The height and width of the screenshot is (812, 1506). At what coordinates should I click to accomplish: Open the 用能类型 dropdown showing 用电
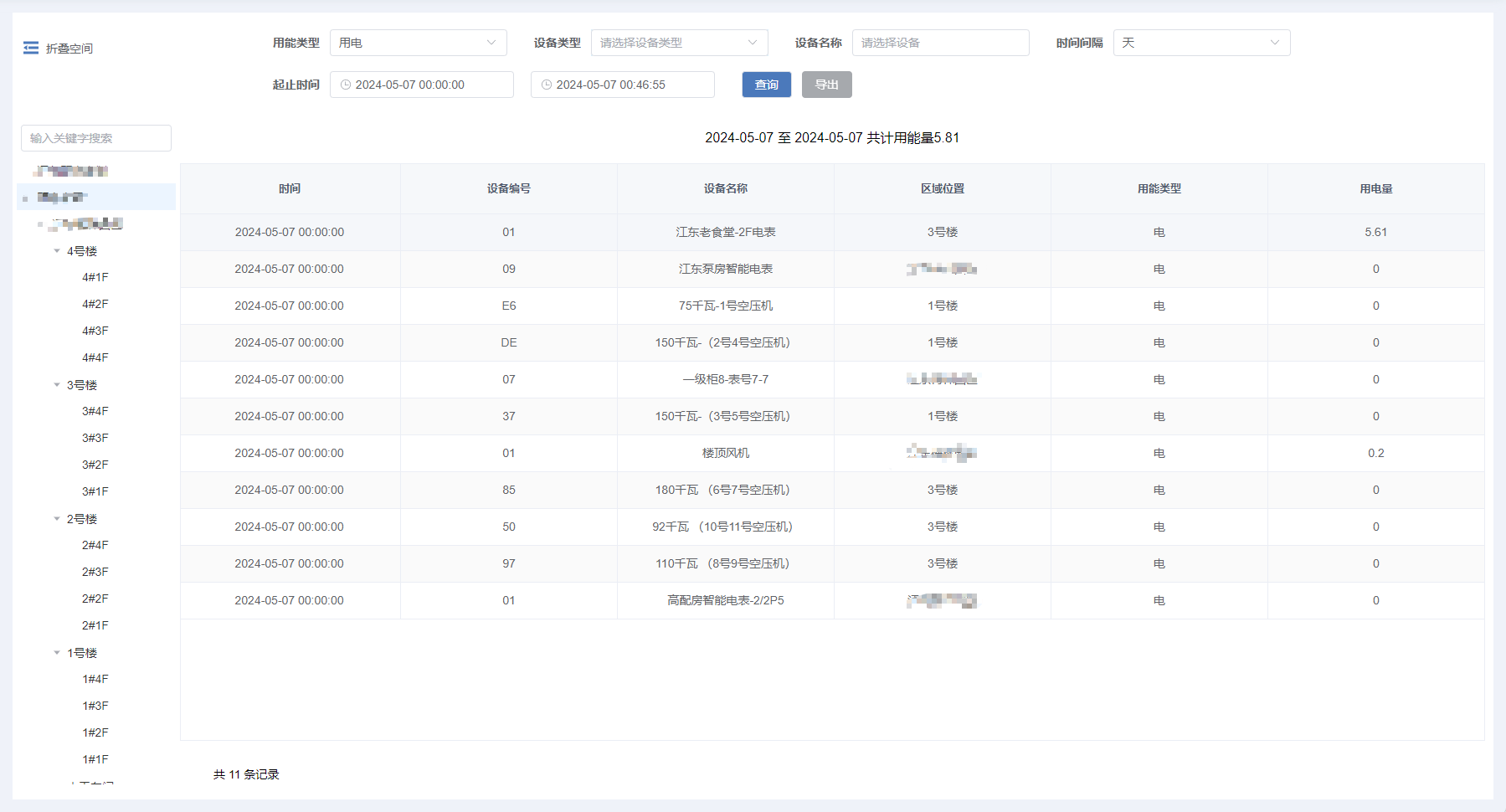click(419, 43)
